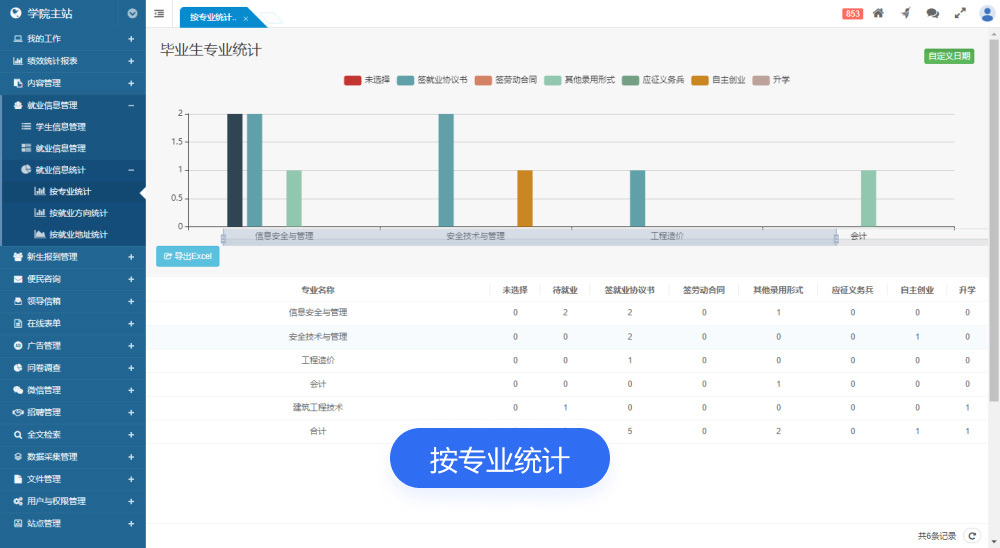Open the 853 notification badge
This screenshot has width=1000, height=548.
(x=852, y=13)
